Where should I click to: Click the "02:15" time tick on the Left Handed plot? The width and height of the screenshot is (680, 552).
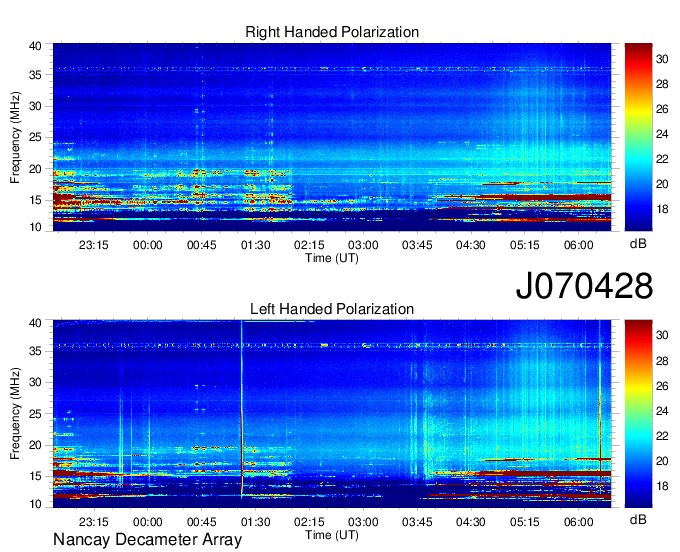pyautogui.click(x=309, y=522)
